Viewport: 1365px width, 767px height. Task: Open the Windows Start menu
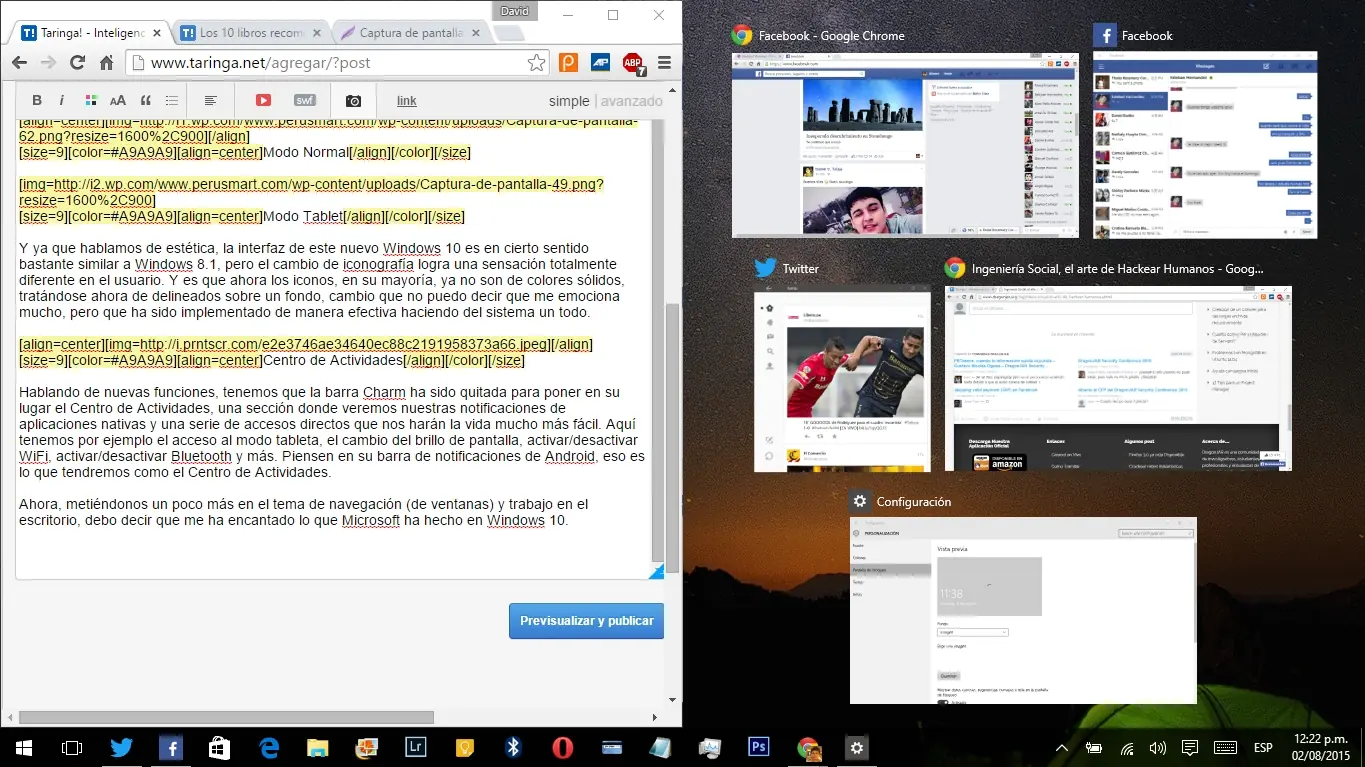pos(22,747)
